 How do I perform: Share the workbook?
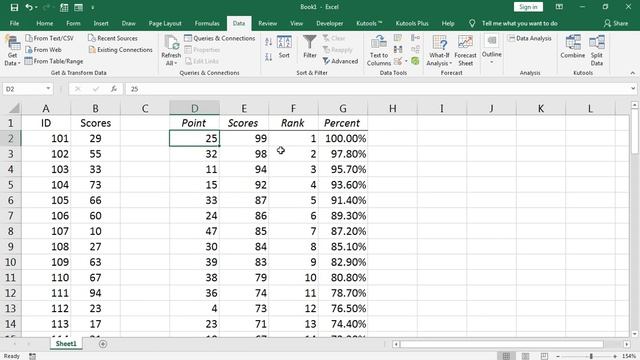616,23
